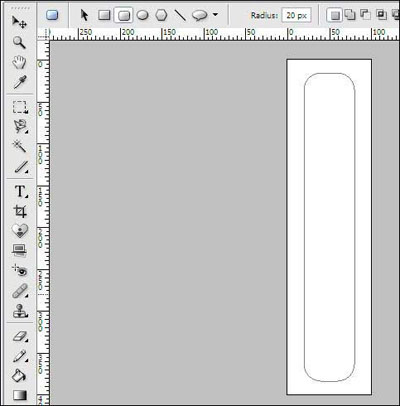Select the Pencil tool
Screen dimensions: 400x406
point(20,356)
